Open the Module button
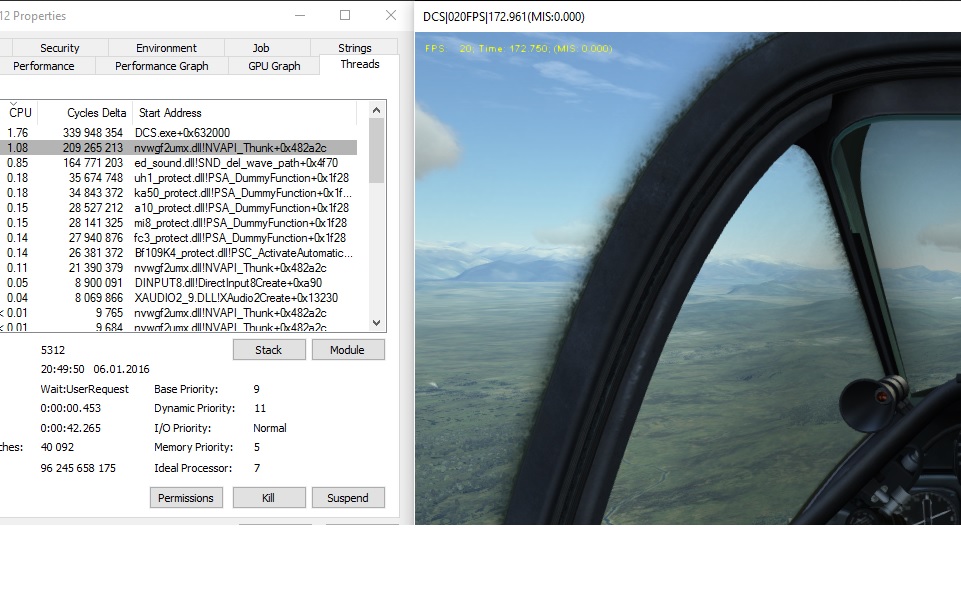The image size is (961, 591). (348, 350)
